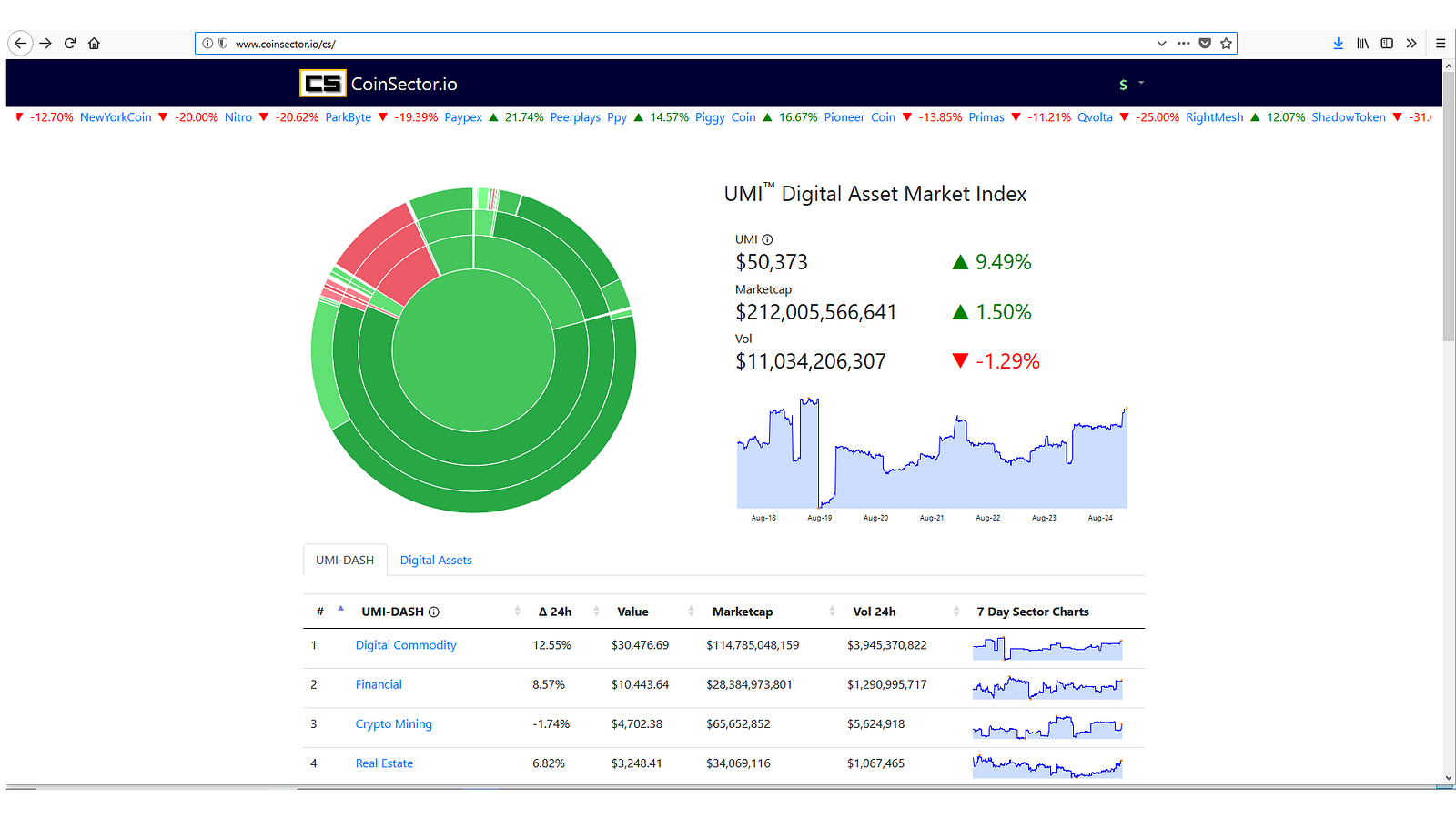Select the Vol value $11,034,206,307
This screenshot has width=1456, height=819.
(x=811, y=361)
